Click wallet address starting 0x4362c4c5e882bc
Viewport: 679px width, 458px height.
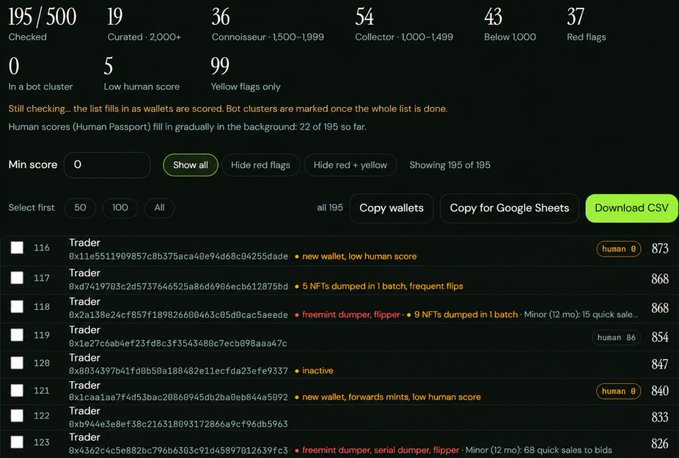(178, 450)
